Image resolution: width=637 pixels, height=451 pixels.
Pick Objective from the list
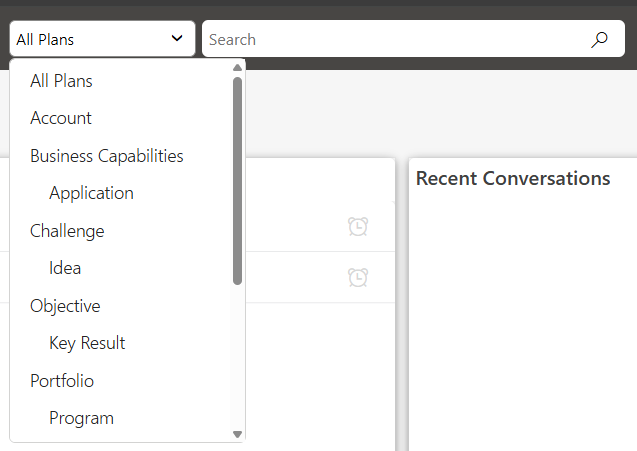65,306
